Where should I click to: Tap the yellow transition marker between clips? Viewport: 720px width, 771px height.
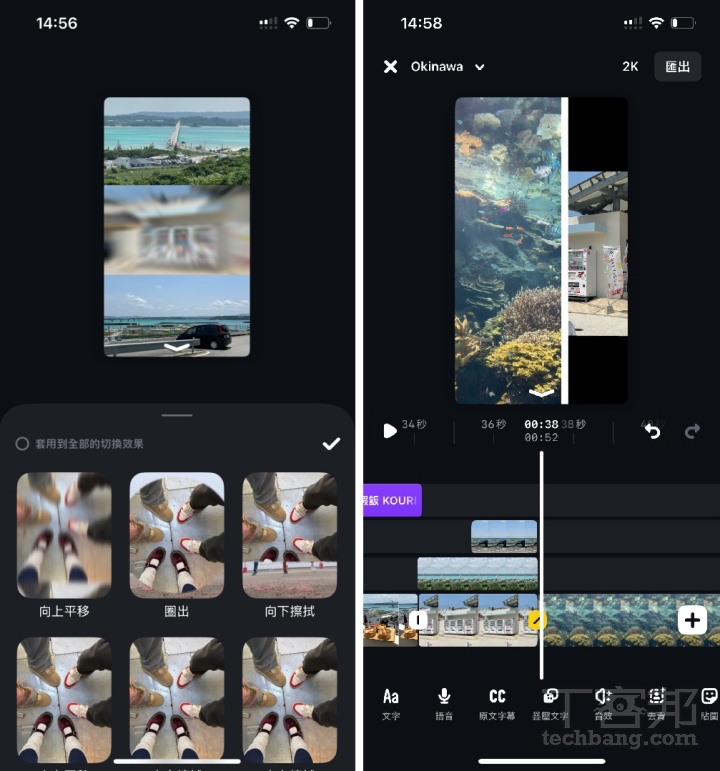(x=536, y=620)
